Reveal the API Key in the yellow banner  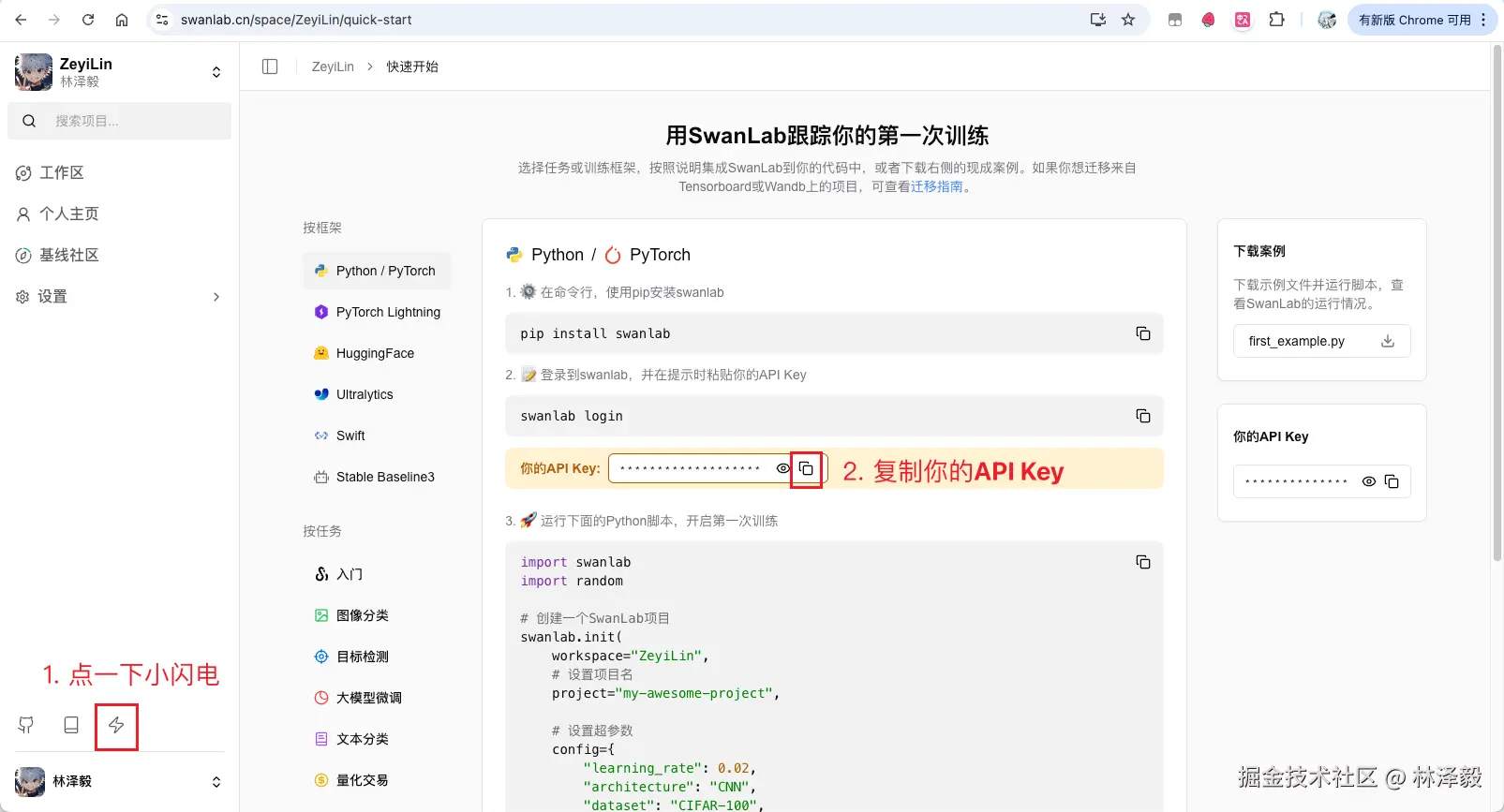(x=783, y=468)
